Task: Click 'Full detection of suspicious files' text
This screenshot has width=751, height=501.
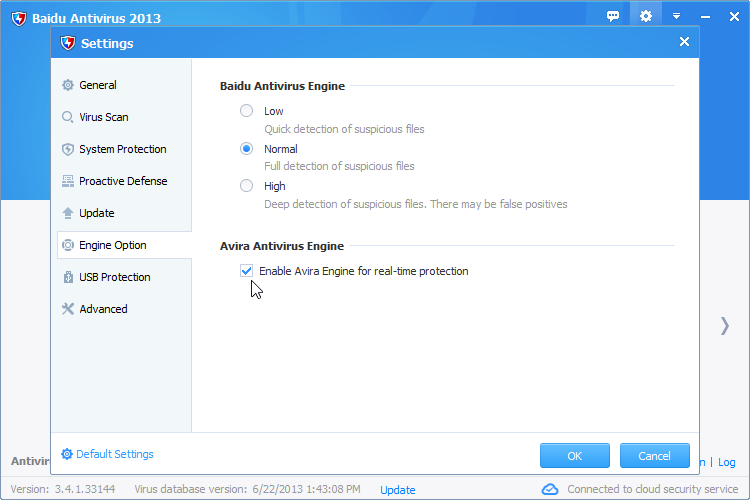Action: 339,166
